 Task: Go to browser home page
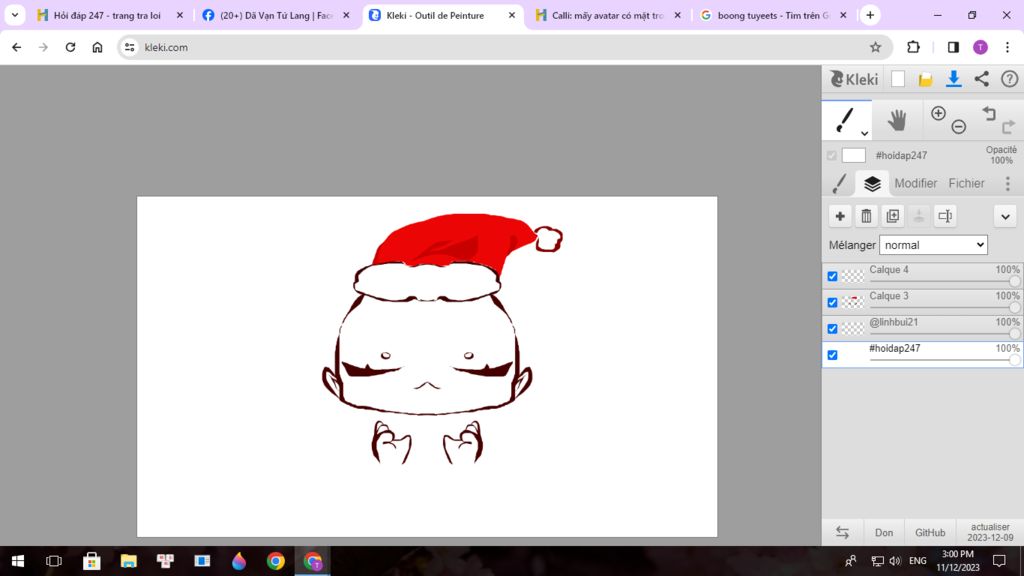(x=97, y=47)
